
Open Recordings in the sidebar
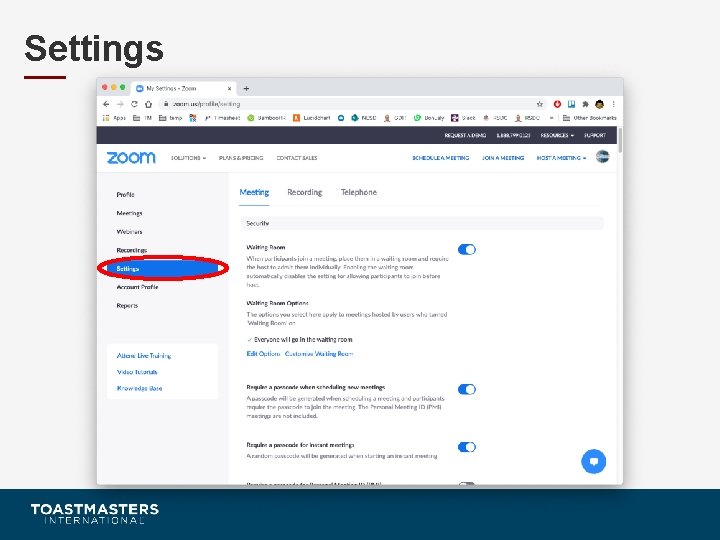coord(132,250)
